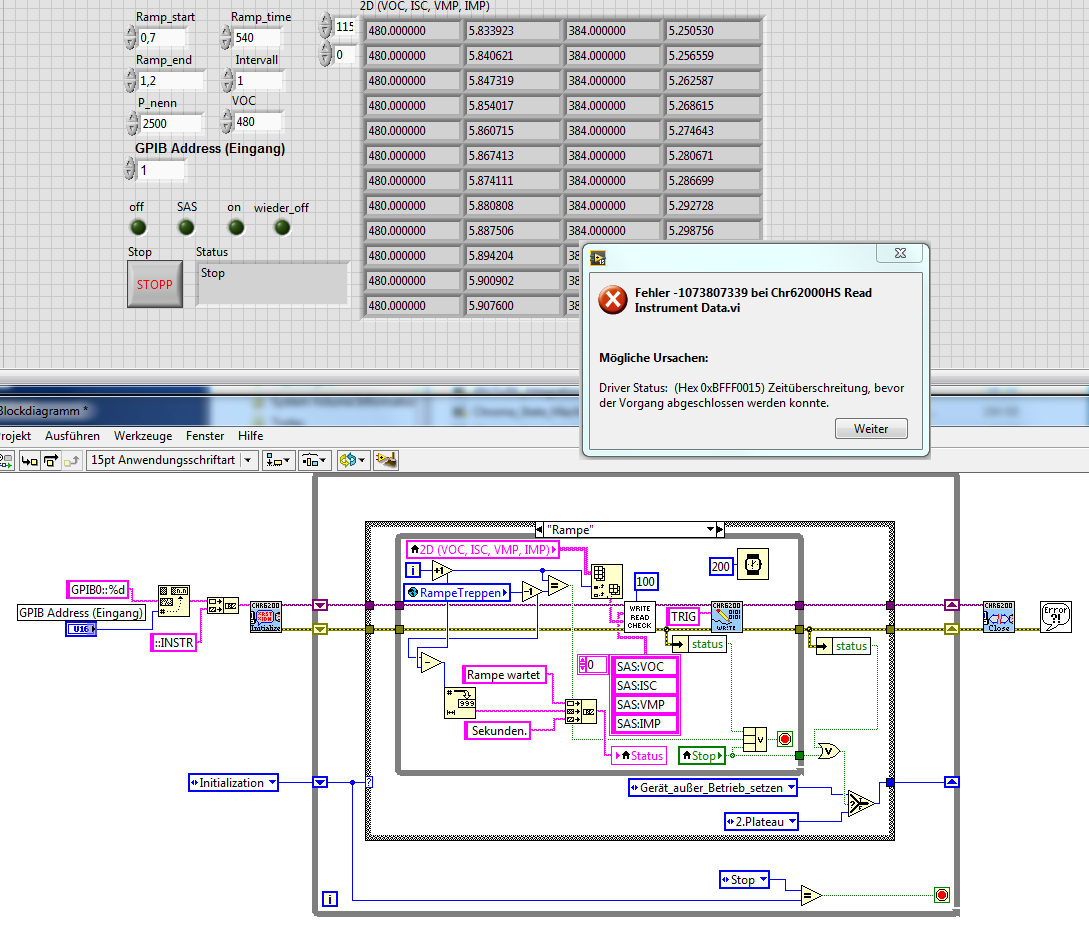Close the error dialog with the X
Image resolution: width=1089 pixels, height=933 pixels.
click(x=900, y=253)
